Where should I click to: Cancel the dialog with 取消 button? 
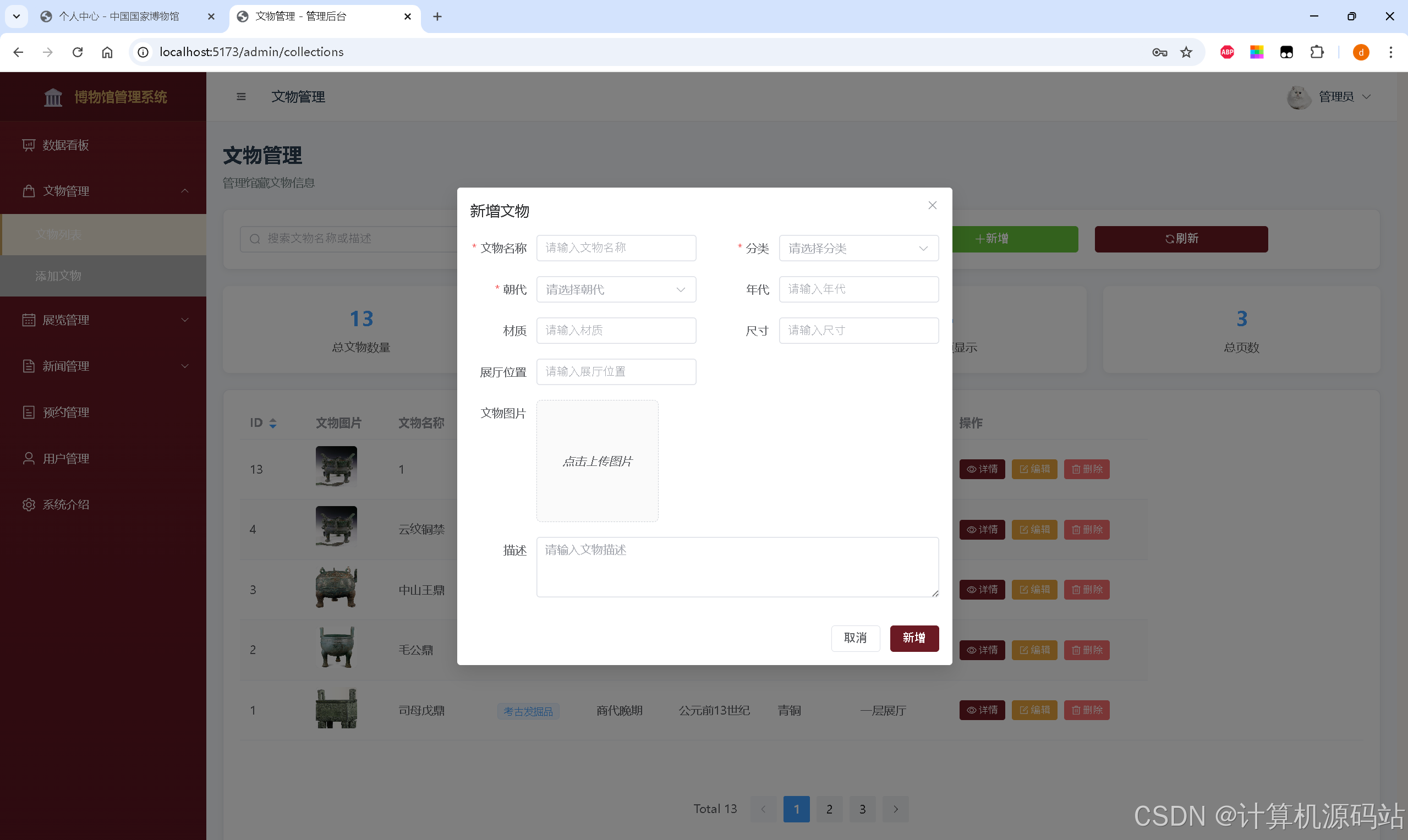click(856, 638)
